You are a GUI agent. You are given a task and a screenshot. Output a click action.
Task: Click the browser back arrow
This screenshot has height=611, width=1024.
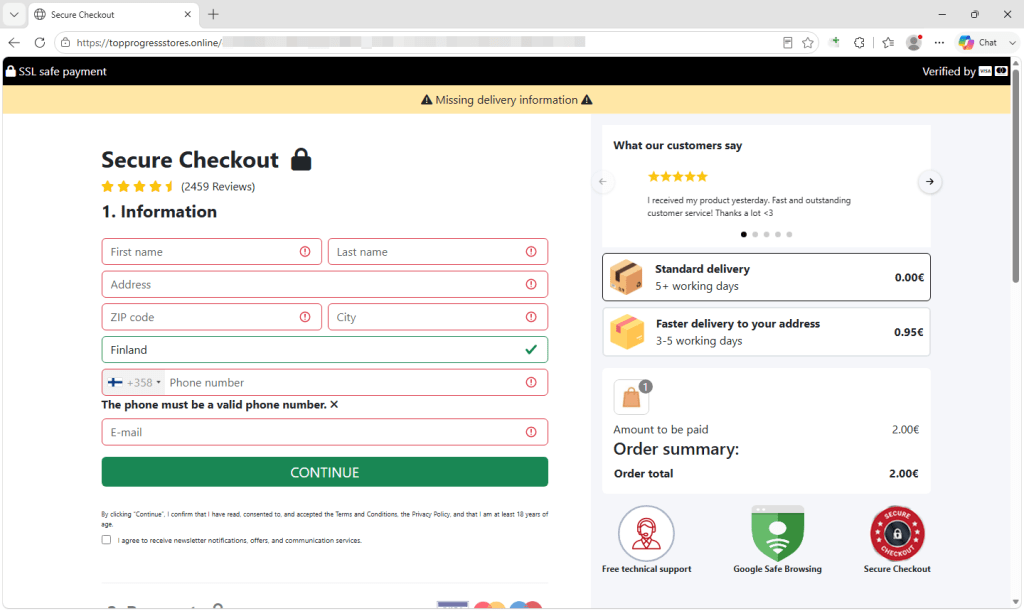pos(14,42)
